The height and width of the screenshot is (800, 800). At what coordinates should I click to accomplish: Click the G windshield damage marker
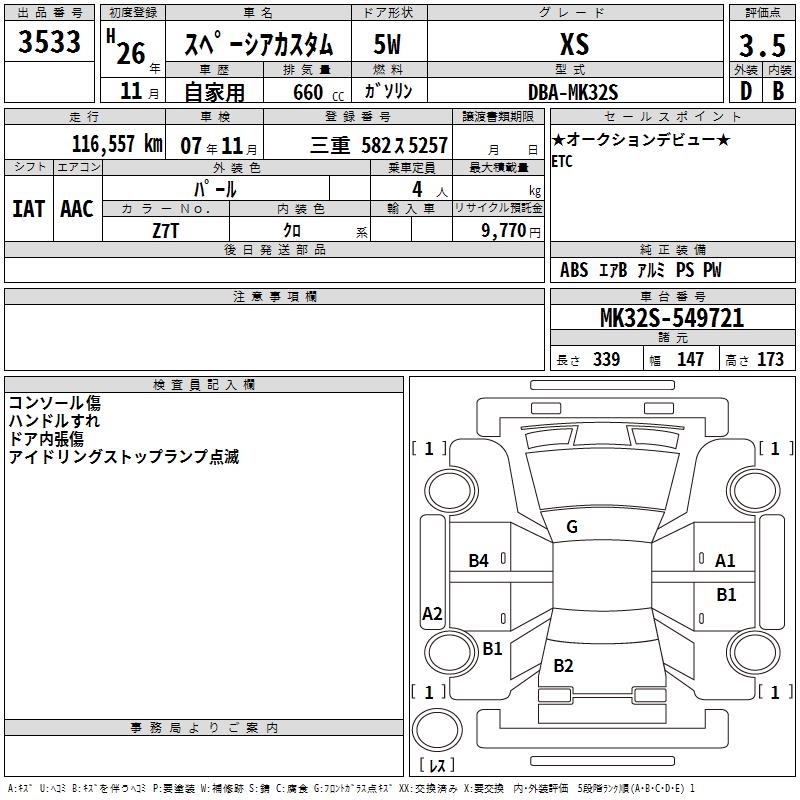coord(571,527)
